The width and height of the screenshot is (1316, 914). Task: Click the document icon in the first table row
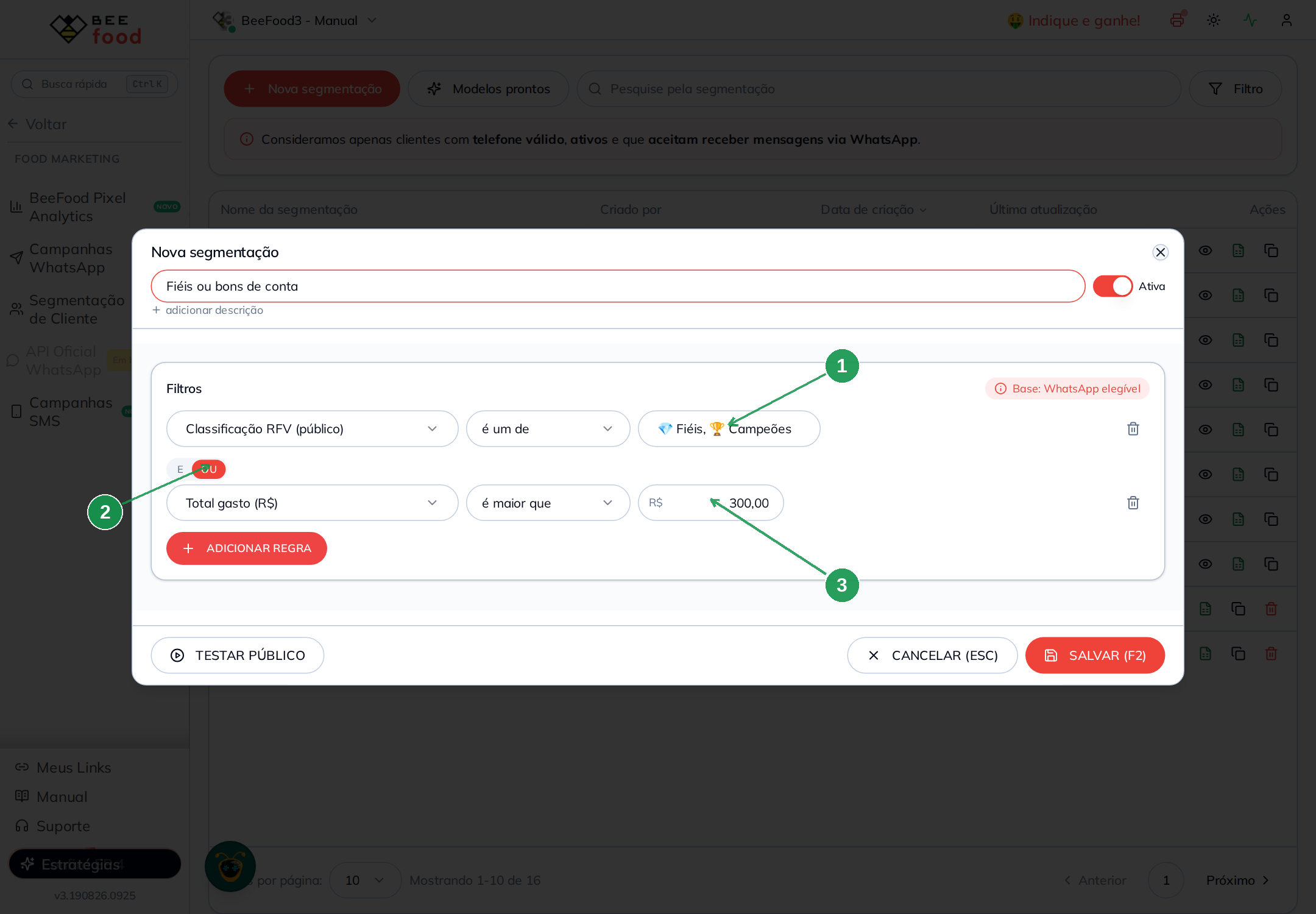[1238, 250]
